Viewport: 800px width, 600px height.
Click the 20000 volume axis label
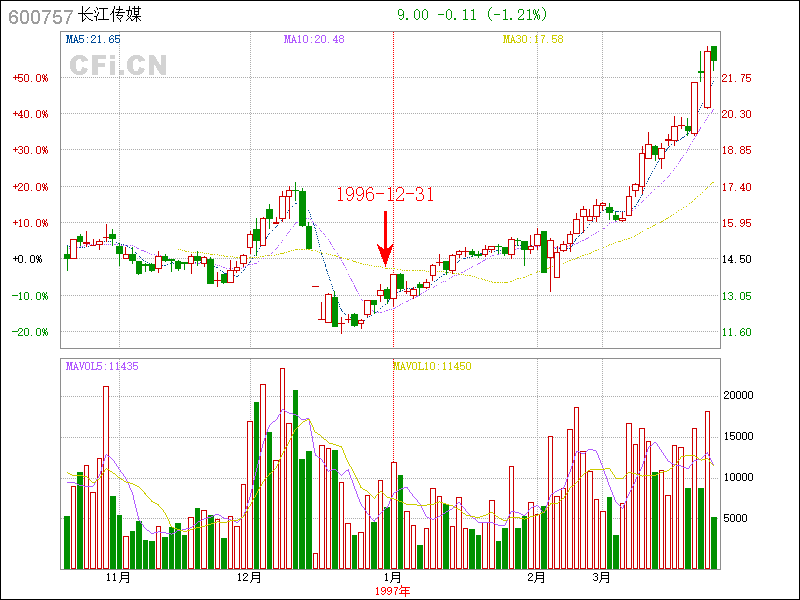[x=738, y=395]
